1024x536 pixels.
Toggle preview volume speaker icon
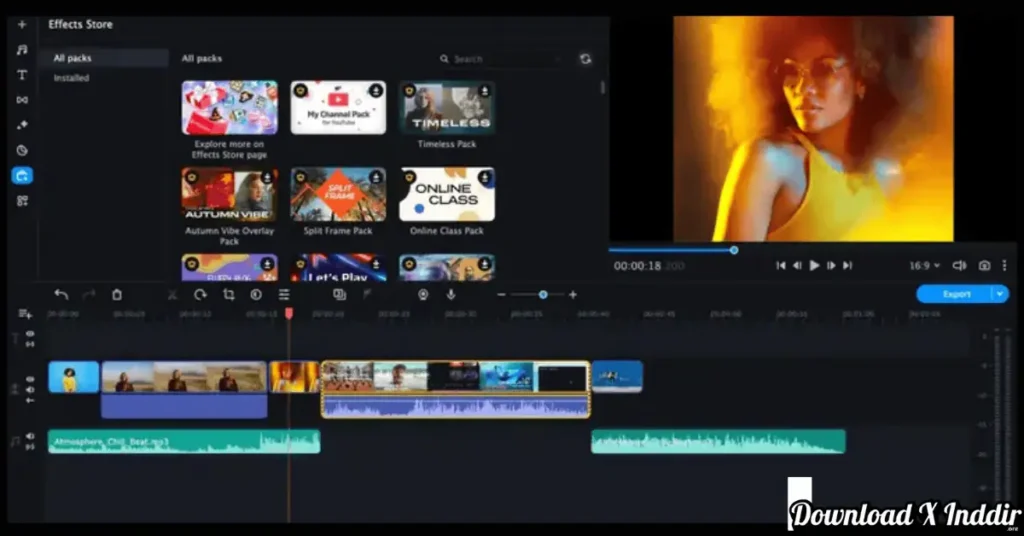[x=959, y=265]
